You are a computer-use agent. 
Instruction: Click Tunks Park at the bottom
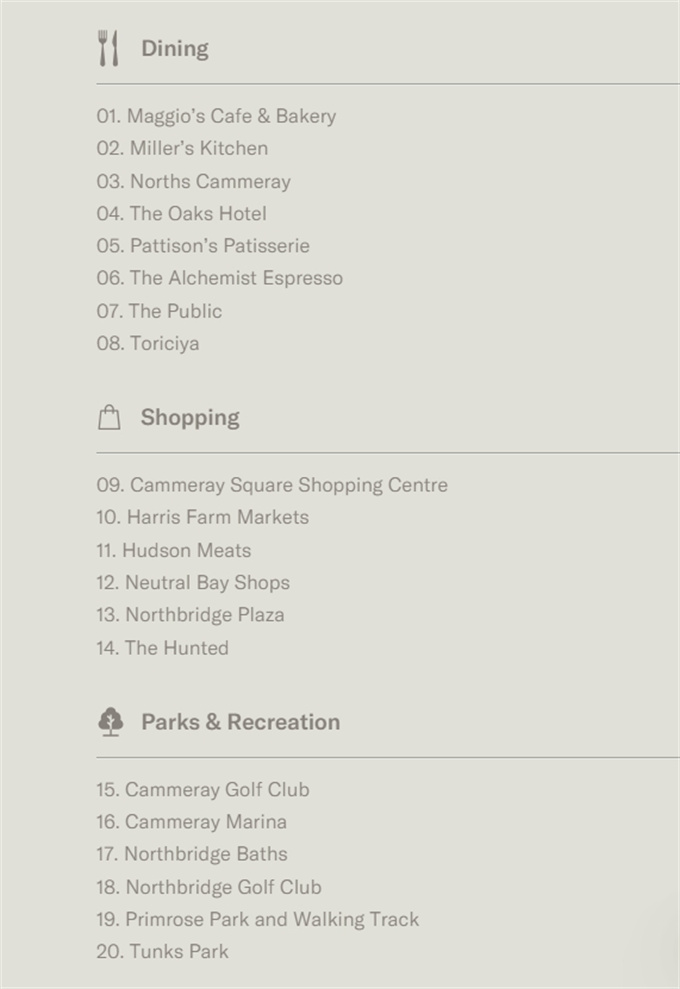pyautogui.click(x=162, y=951)
